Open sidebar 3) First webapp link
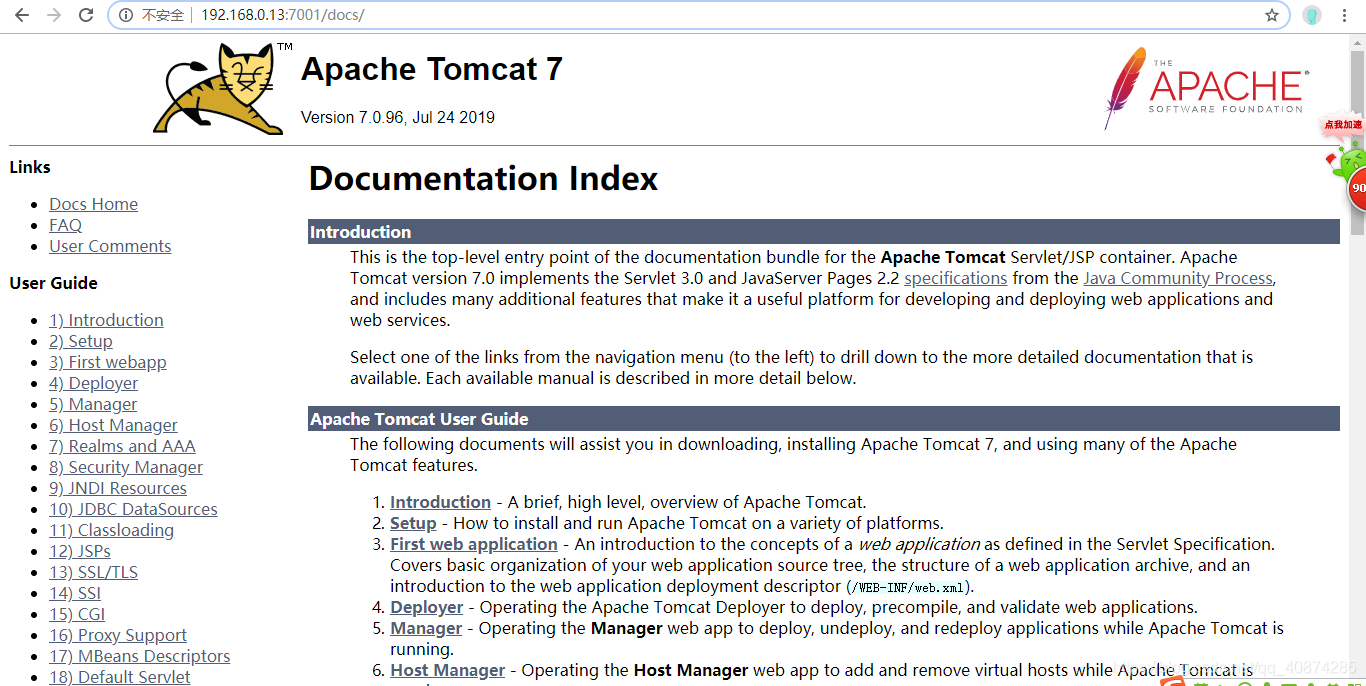This screenshot has height=686, width=1366. (x=107, y=362)
